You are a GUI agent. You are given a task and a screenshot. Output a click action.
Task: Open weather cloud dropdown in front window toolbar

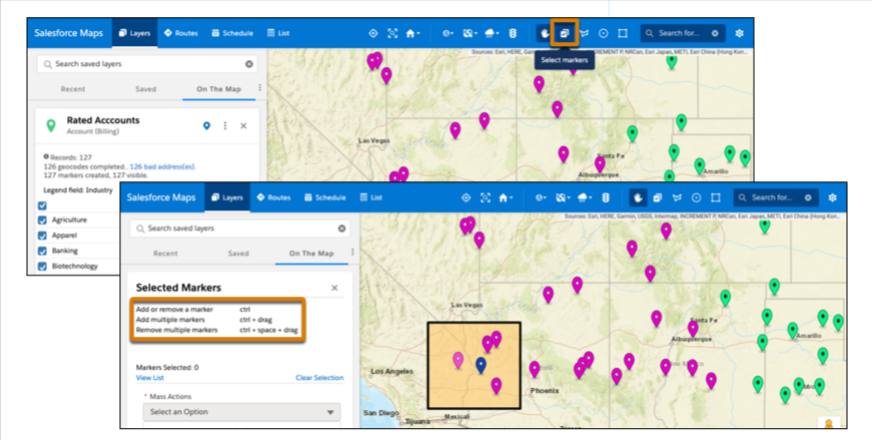point(584,197)
